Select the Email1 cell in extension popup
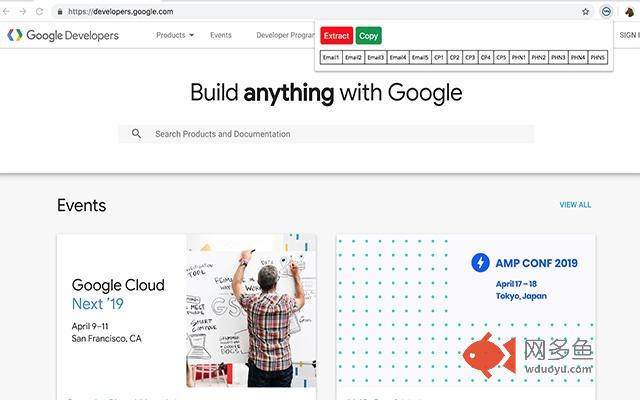 pos(331,58)
